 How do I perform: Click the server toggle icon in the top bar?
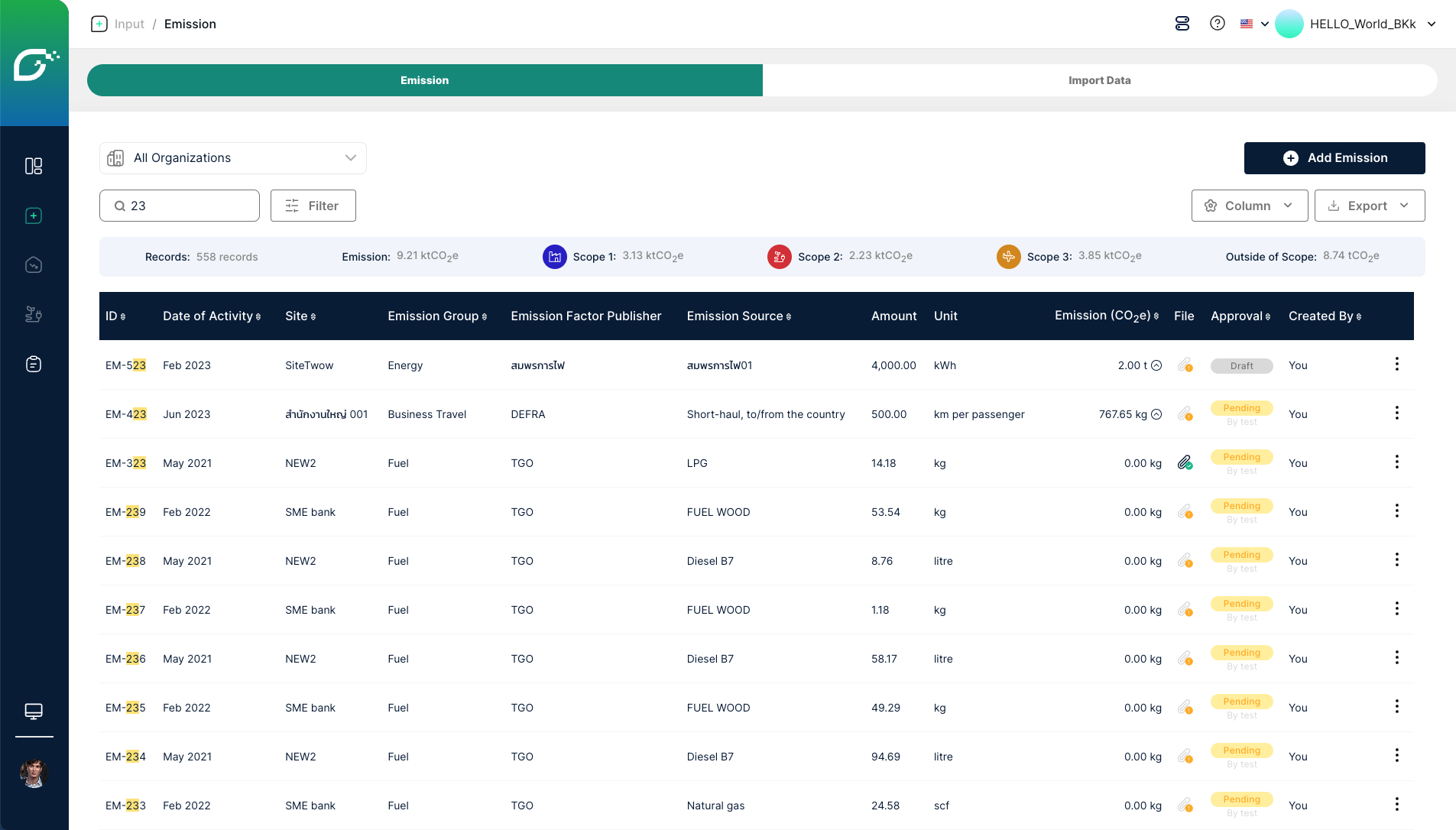coord(1182,24)
